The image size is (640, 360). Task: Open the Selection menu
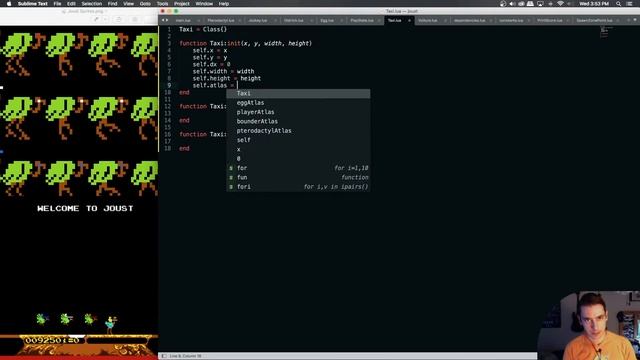(91, 4)
